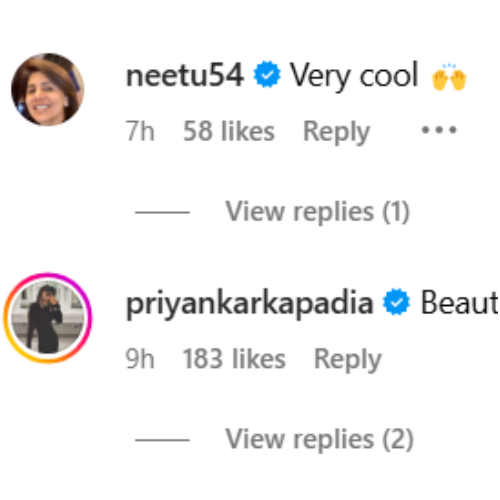Screen dimensions: 500x500
Task: Click the raised hands emoji
Action: (449, 76)
